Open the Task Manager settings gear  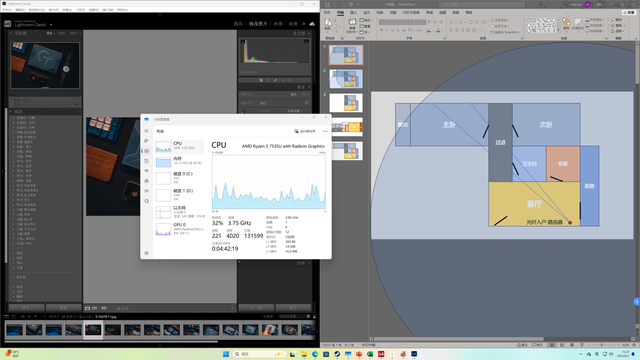146,253
